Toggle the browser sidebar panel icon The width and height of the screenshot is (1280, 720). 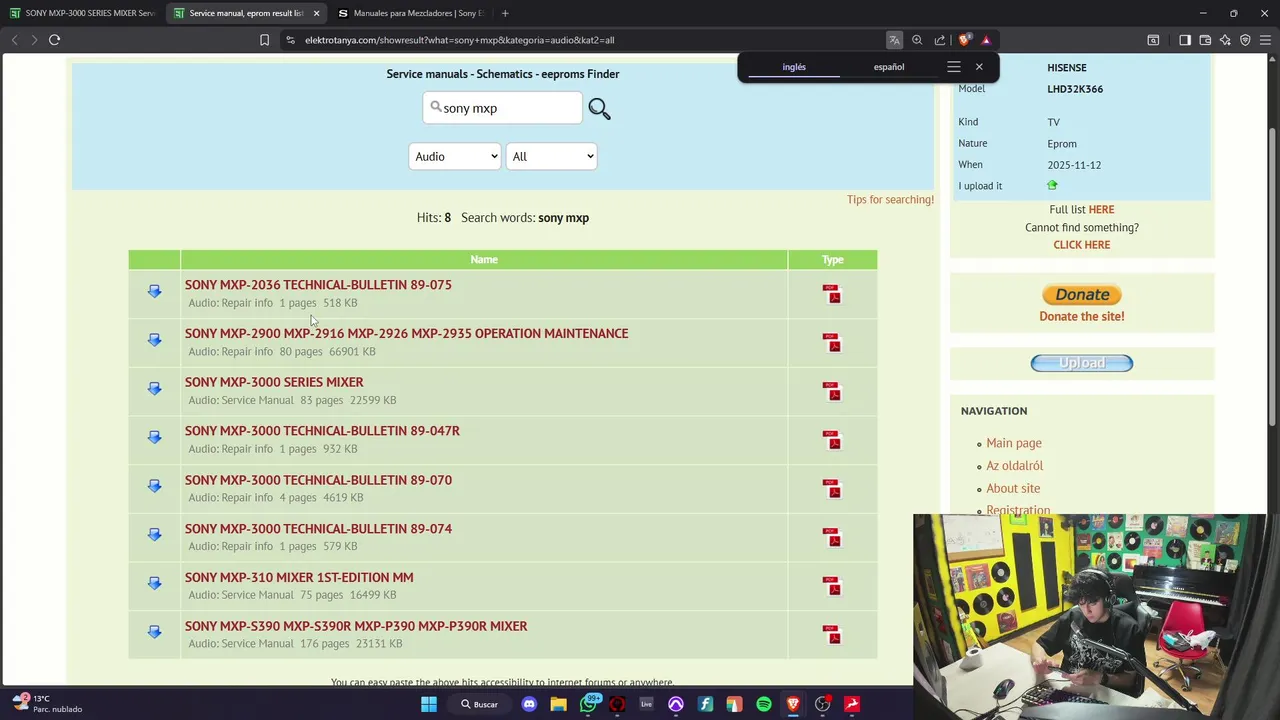pyautogui.click(x=1185, y=40)
